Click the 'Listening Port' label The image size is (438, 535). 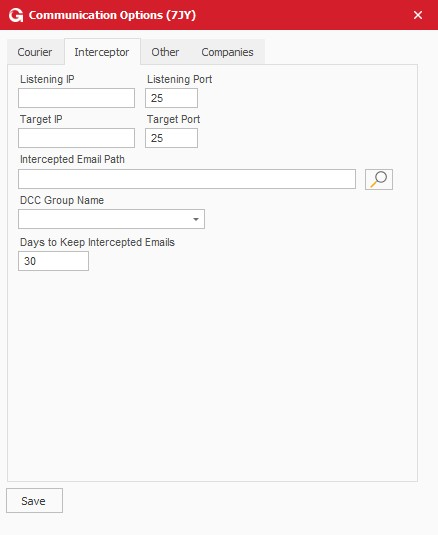click(x=179, y=79)
